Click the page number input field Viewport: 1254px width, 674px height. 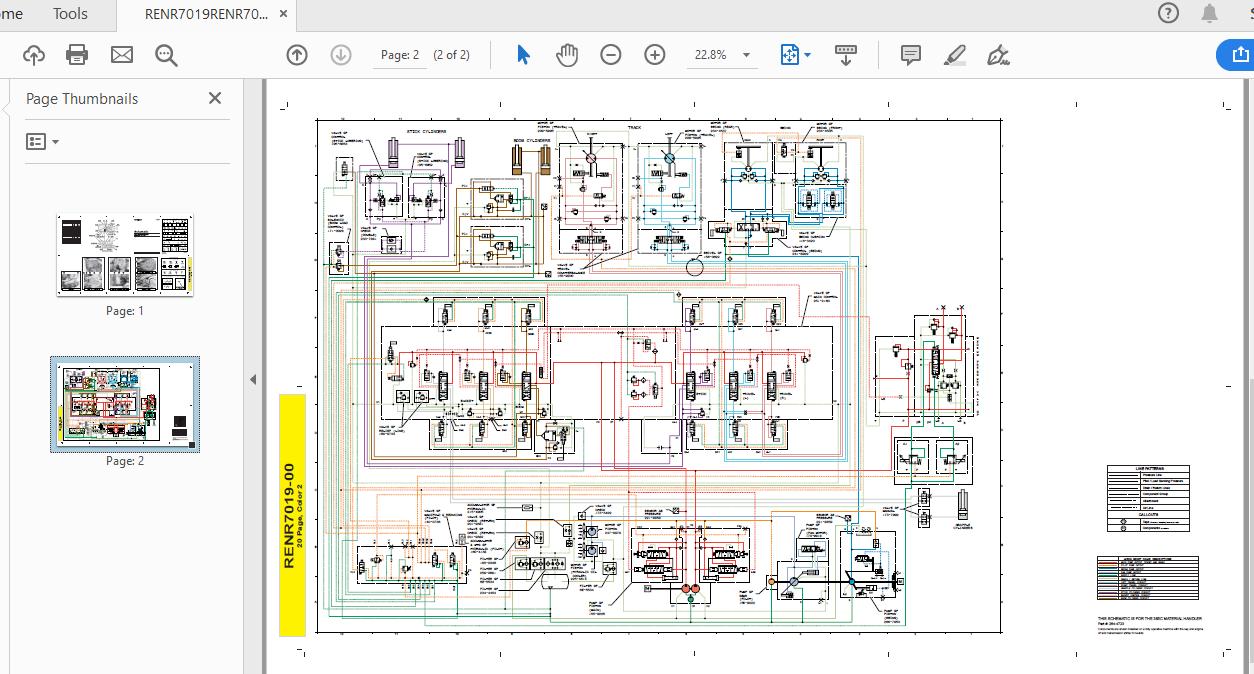400,55
